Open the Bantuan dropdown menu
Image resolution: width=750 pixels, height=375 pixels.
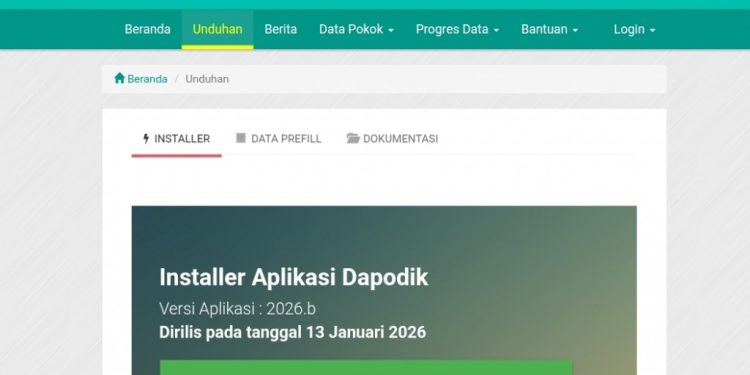tap(550, 29)
